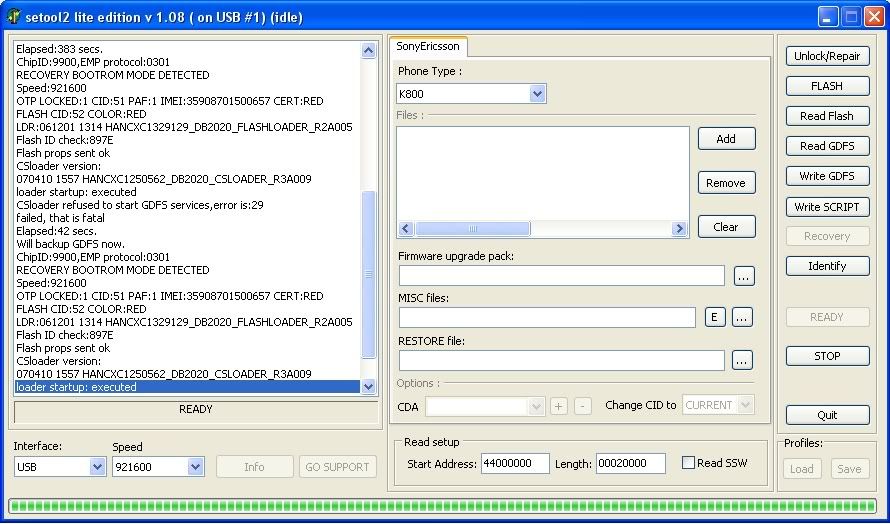Click the Unlock/Repair button
This screenshot has height=524, width=890.
click(827, 56)
